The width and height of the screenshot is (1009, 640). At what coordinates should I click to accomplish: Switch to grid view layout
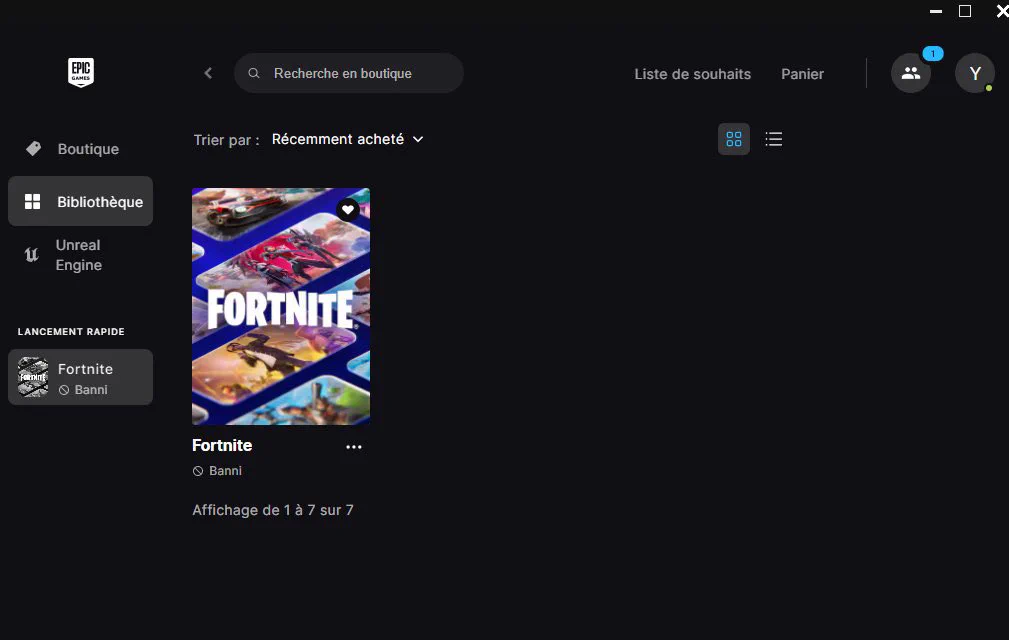pos(734,139)
